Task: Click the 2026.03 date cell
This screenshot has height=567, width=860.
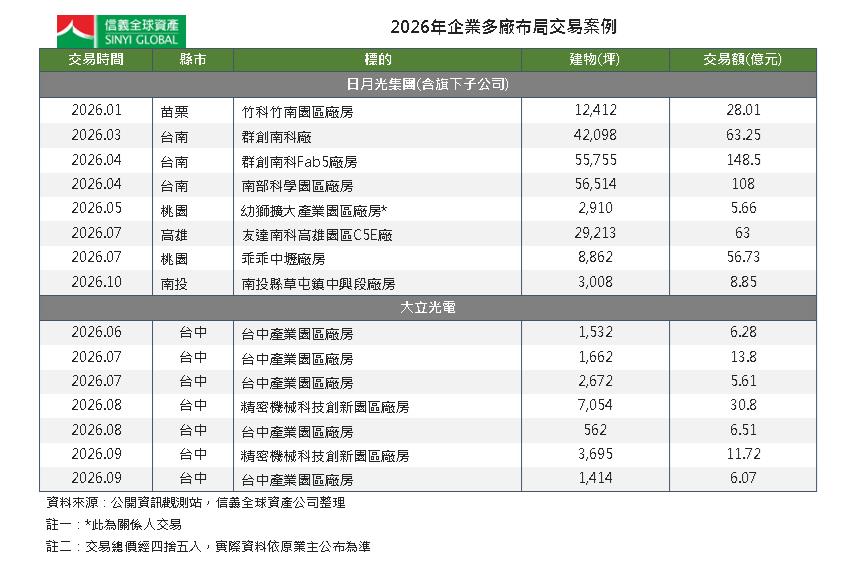Action: (97, 135)
